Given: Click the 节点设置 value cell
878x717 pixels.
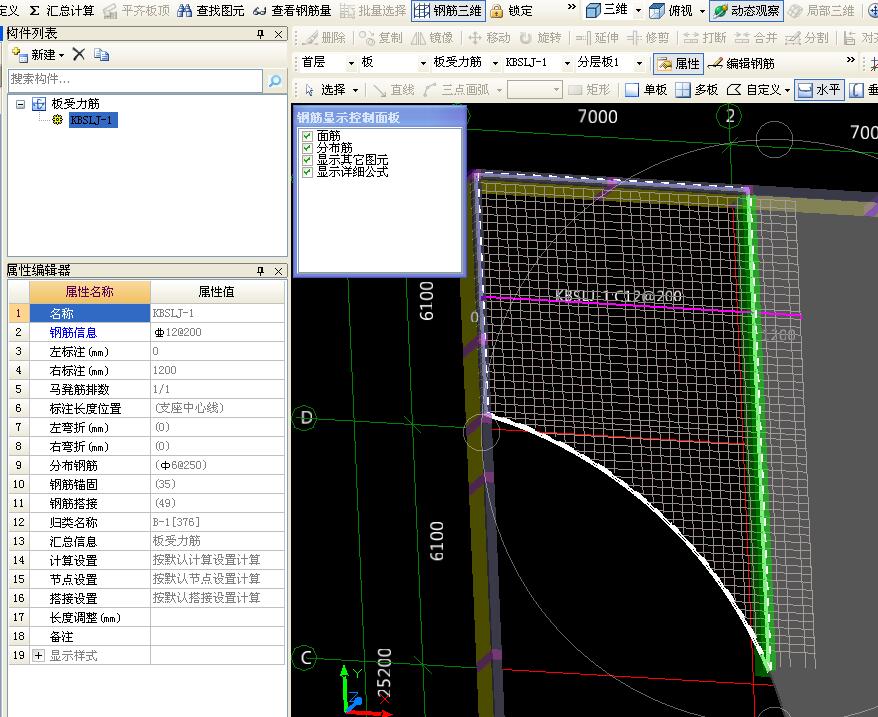Looking at the screenshot, I should coord(218,579).
